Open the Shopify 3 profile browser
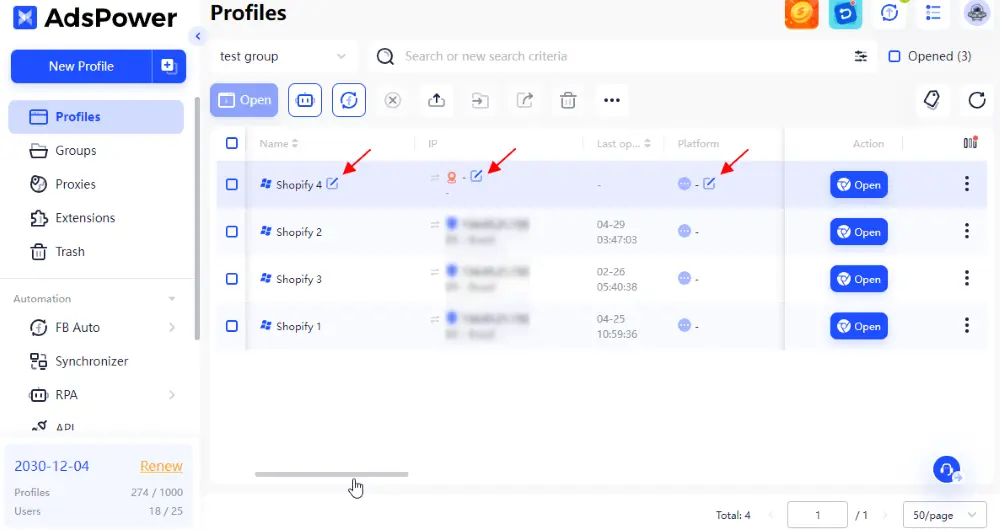 pos(858,279)
